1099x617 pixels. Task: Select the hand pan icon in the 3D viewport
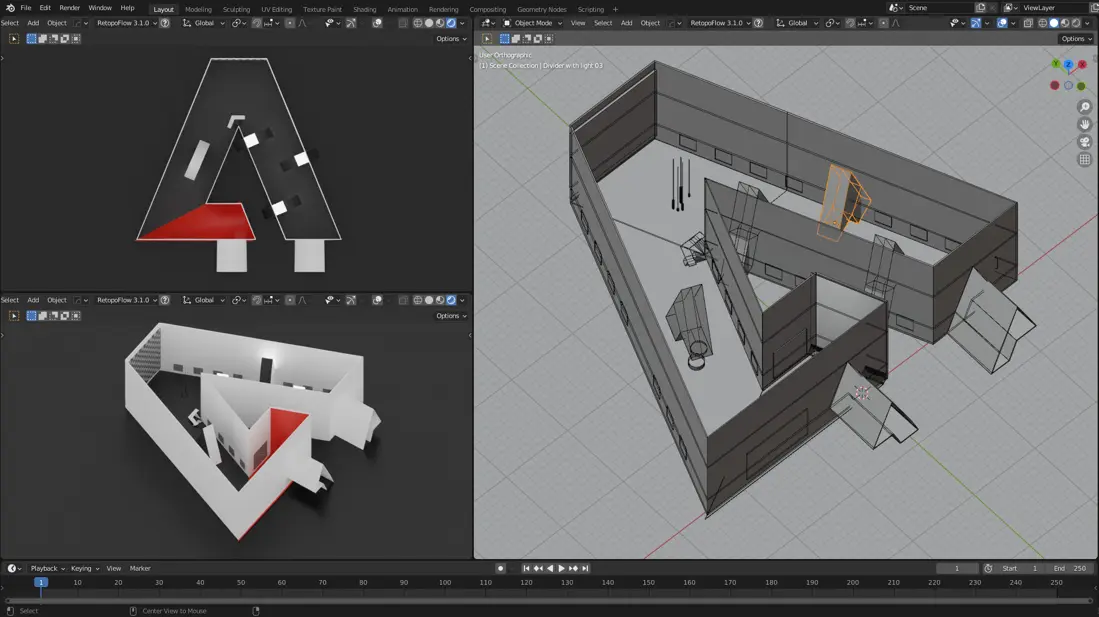(1085, 124)
